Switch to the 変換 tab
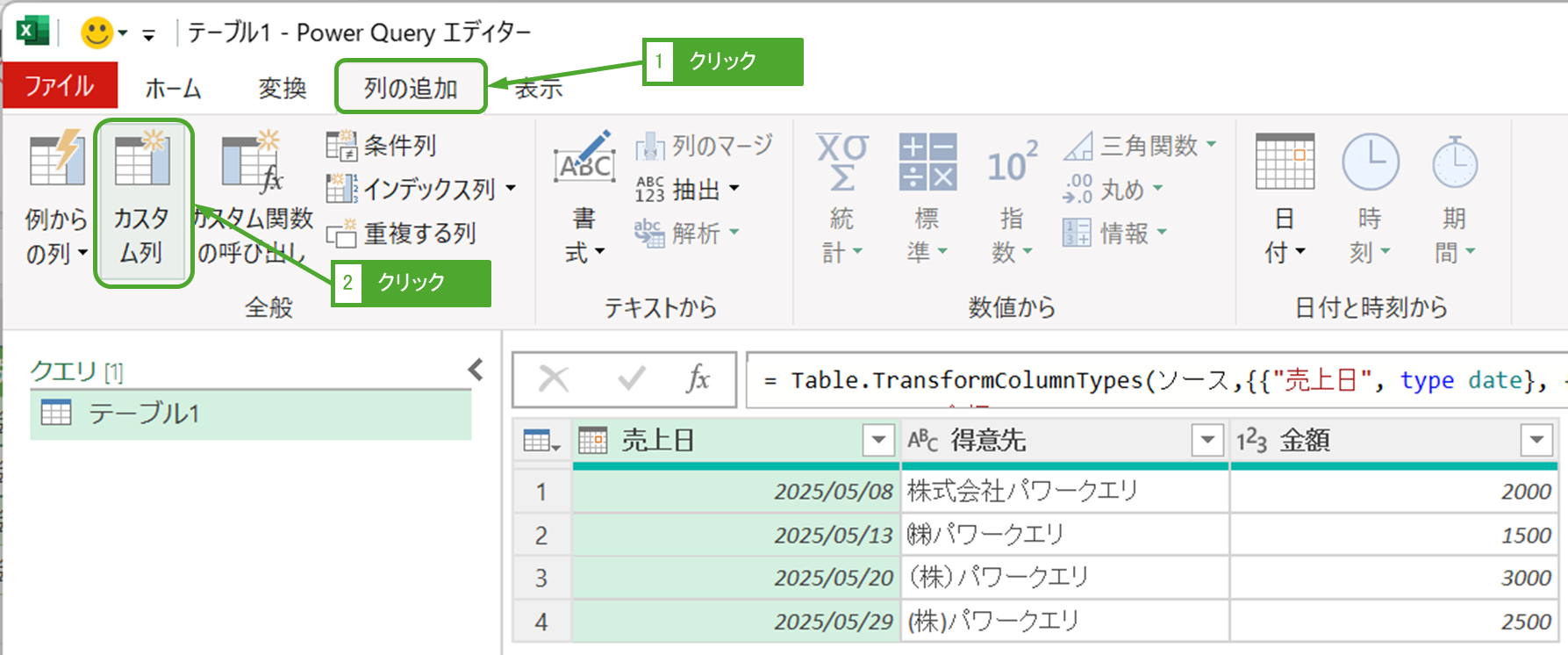The height and width of the screenshot is (655, 1568). [283, 88]
